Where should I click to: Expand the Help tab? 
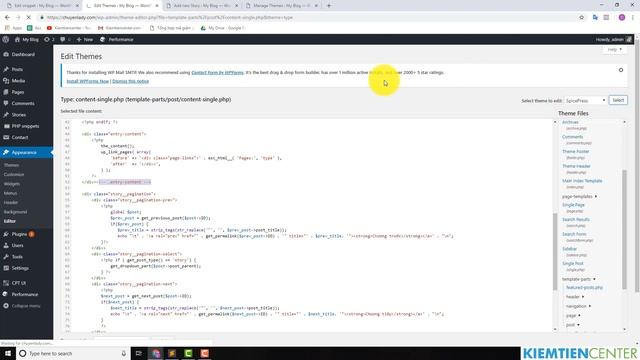pyautogui.click(x=614, y=49)
